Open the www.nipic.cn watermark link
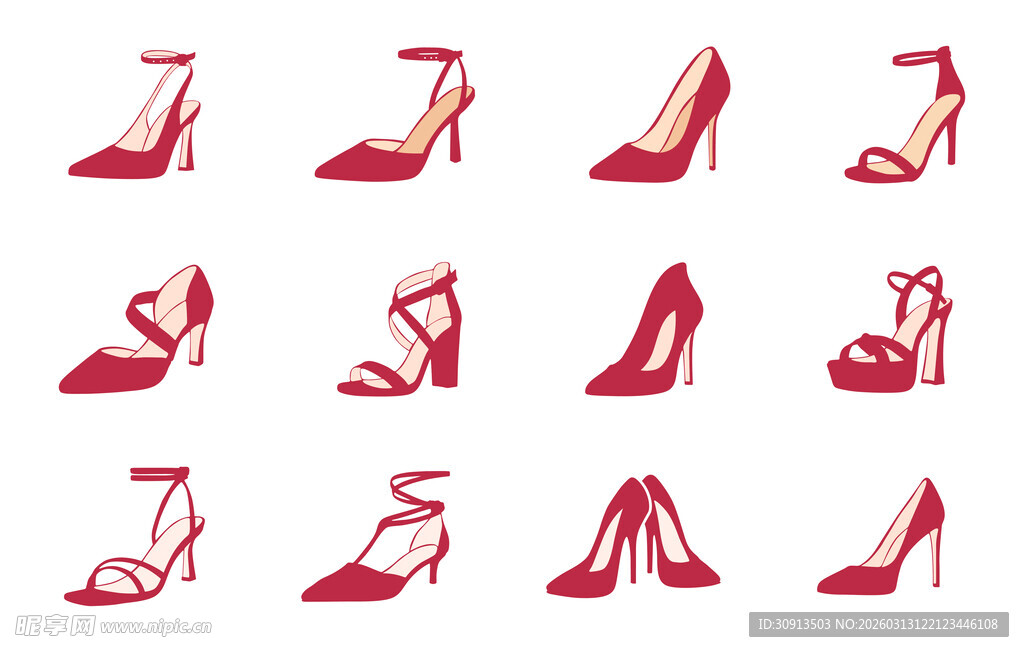The image size is (1024, 652). pyautogui.click(x=156, y=627)
